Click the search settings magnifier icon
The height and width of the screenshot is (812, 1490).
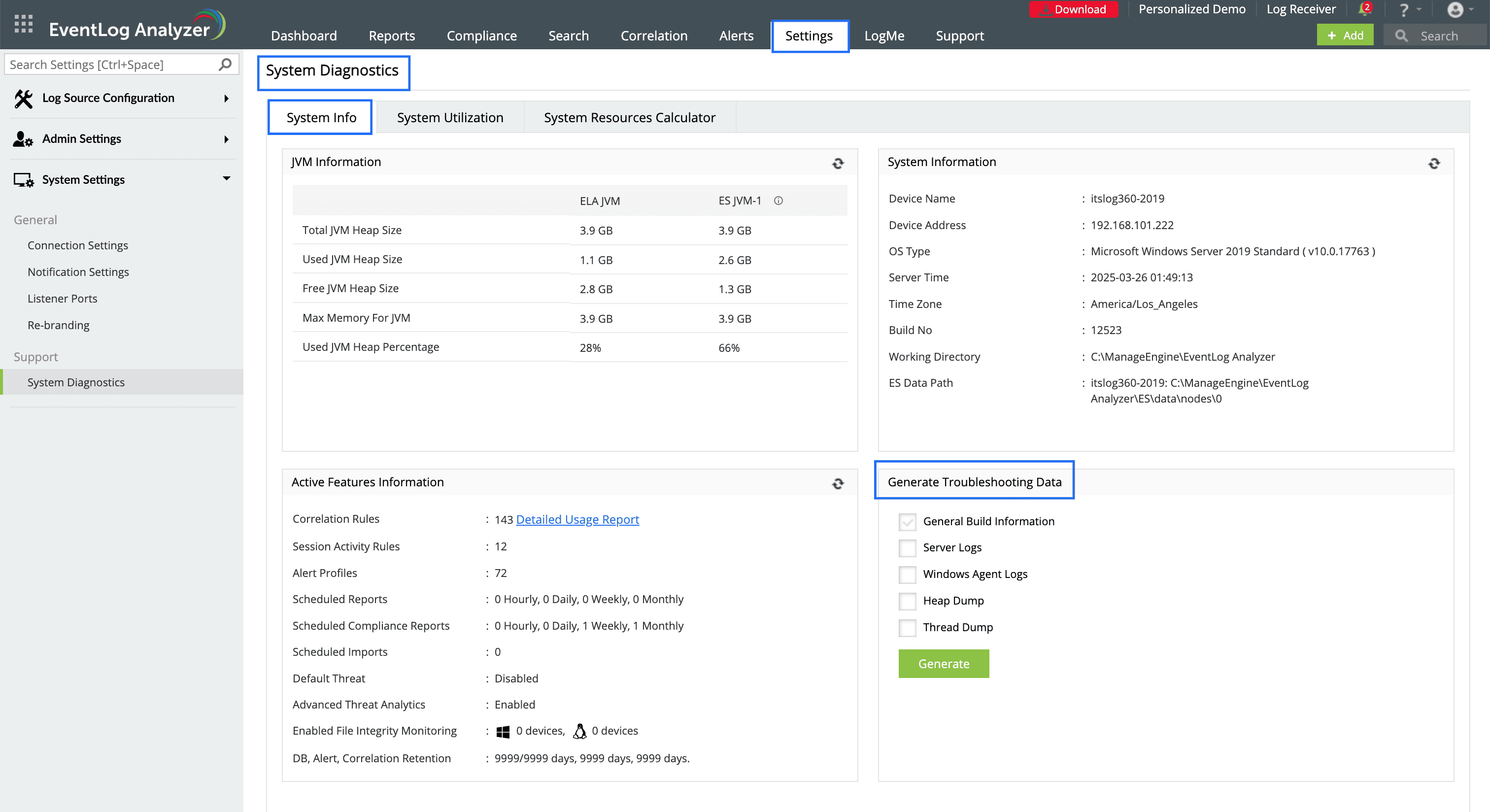pos(225,64)
